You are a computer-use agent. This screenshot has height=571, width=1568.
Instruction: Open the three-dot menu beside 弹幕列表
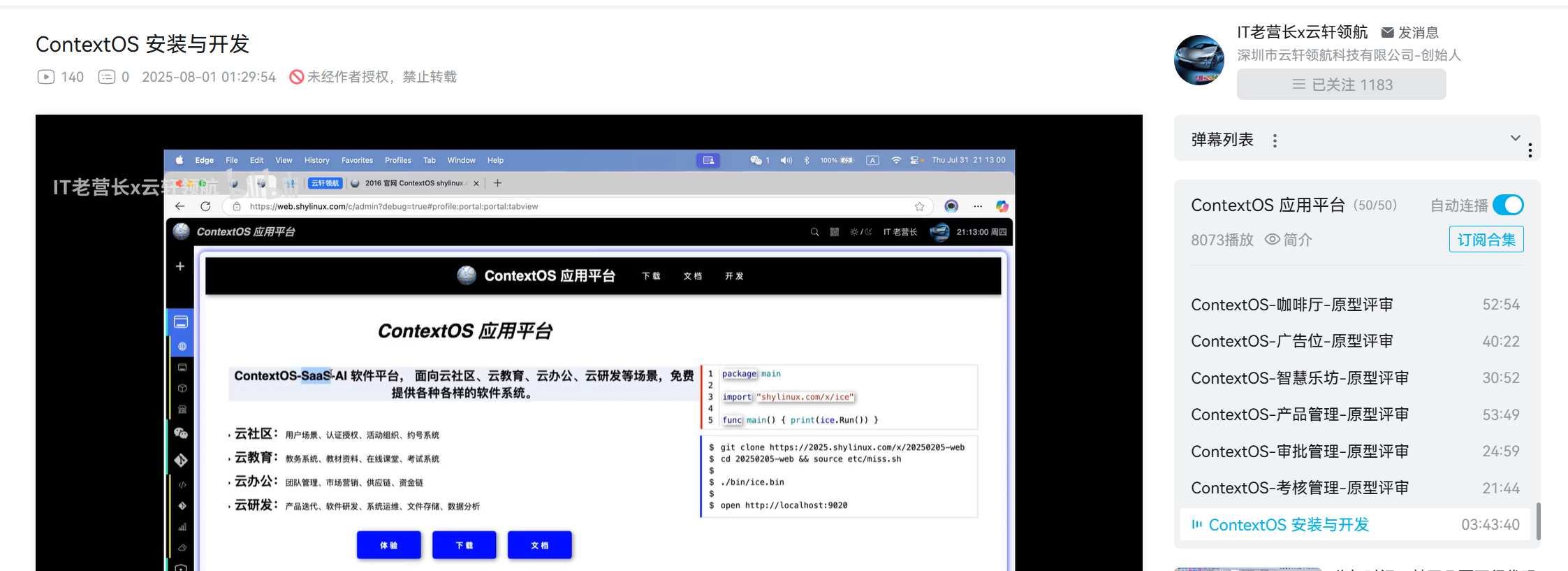point(1275,140)
